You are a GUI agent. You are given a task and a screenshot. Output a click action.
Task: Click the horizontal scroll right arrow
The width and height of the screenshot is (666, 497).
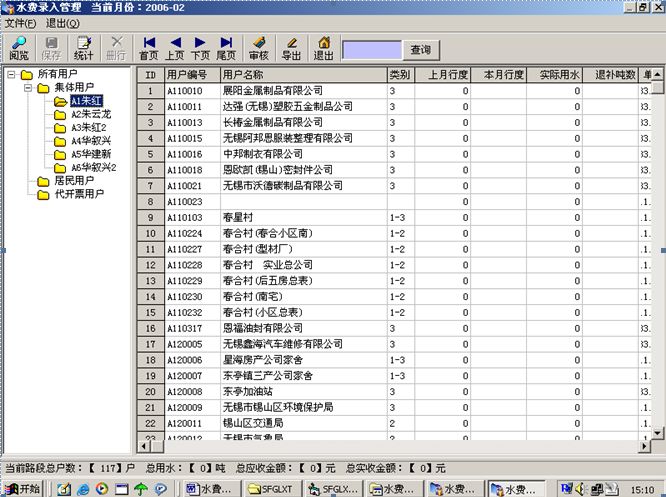click(644, 446)
